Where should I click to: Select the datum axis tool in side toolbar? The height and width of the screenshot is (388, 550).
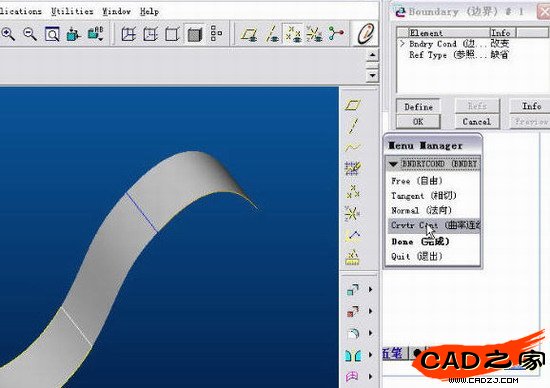(353, 126)
